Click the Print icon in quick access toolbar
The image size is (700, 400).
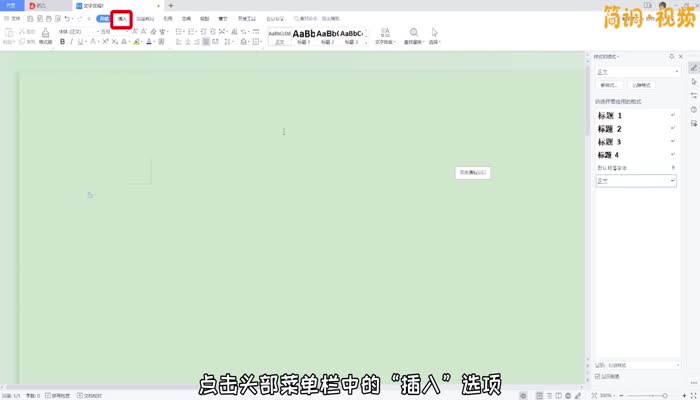pyautogui.click(x=49, y=19)
